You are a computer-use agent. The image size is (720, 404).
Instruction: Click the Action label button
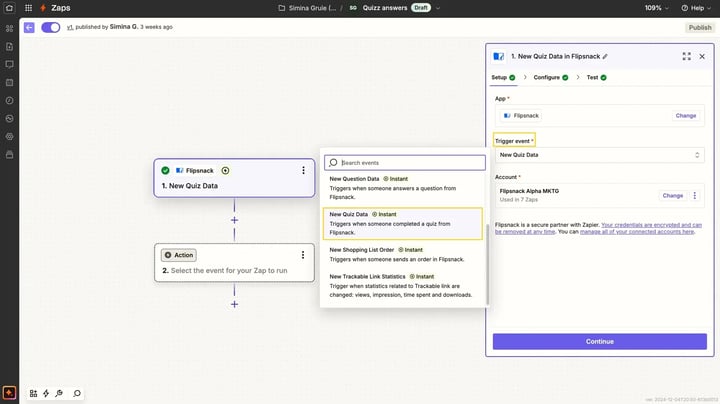(179, 255)
